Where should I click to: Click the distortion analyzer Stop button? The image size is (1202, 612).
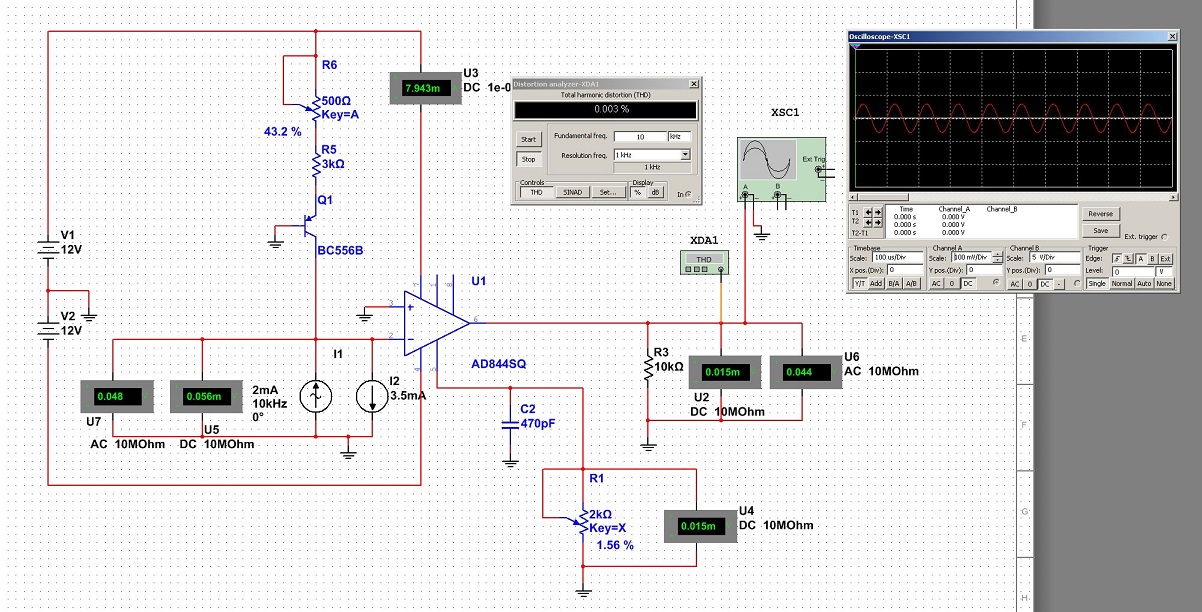pos(529,159)
